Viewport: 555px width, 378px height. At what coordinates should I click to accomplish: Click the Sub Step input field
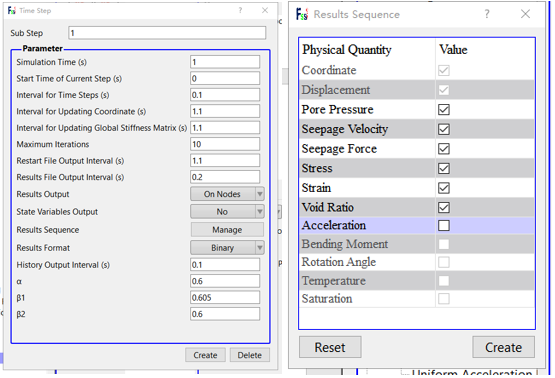167,33
